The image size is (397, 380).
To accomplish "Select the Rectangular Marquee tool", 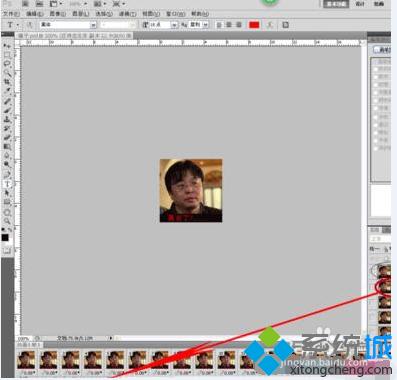I will point(7,55).
